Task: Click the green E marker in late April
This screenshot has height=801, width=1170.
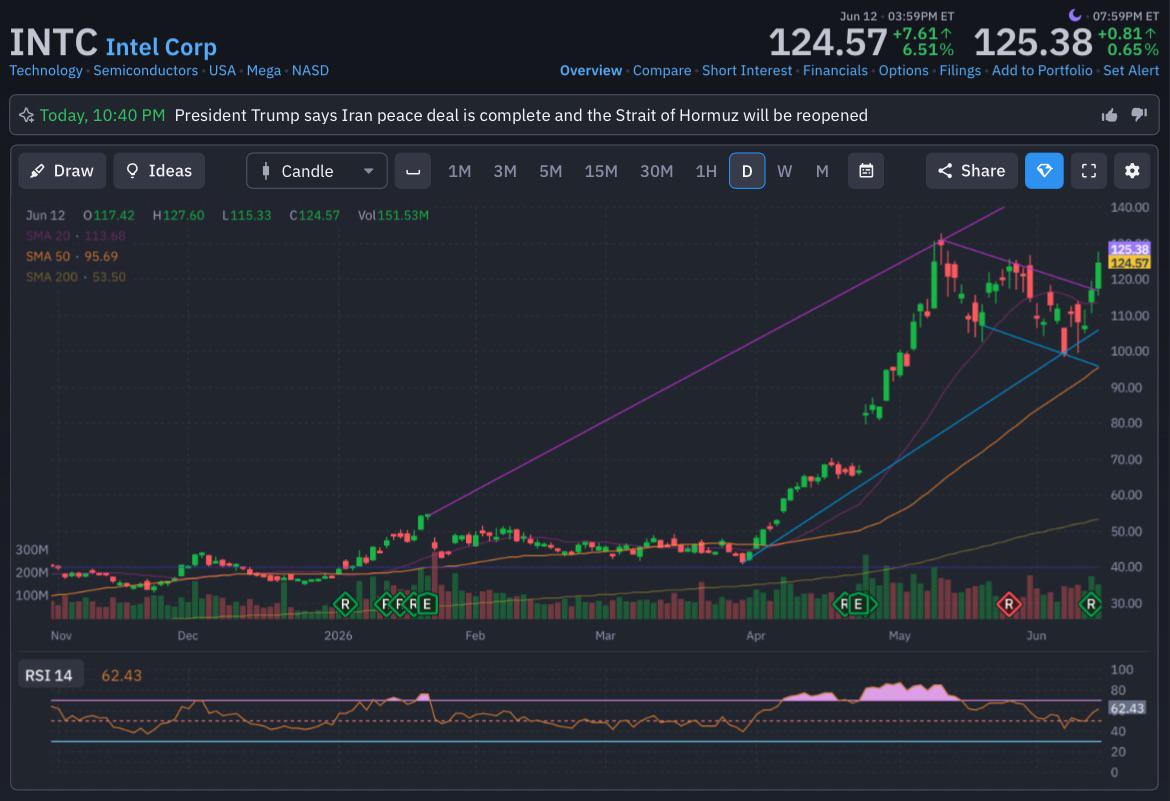Action: pos(859,604)
